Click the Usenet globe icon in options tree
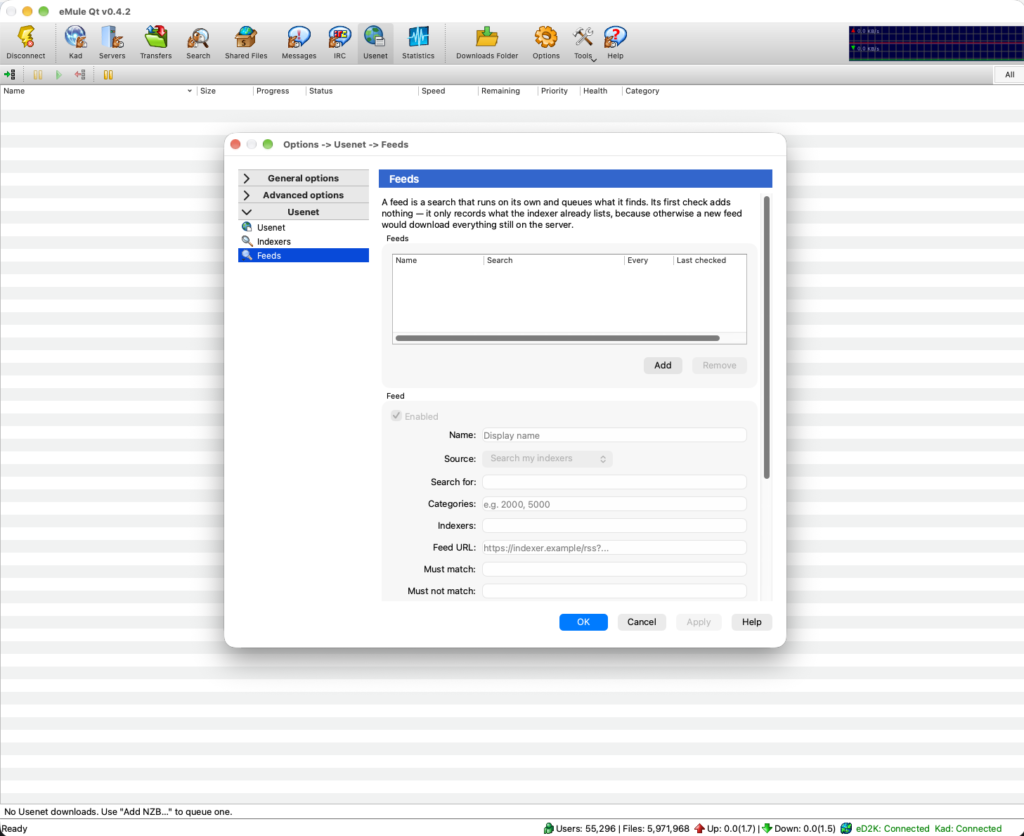Image resolution: width=1024 pixels, height=836 pixels. click(247, 227)
